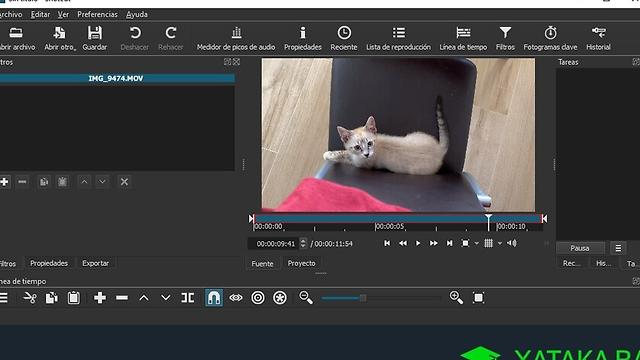Viewport: 640px width, 360px height.
Task: Undock the filters panel
Action: tap(227, 62)
